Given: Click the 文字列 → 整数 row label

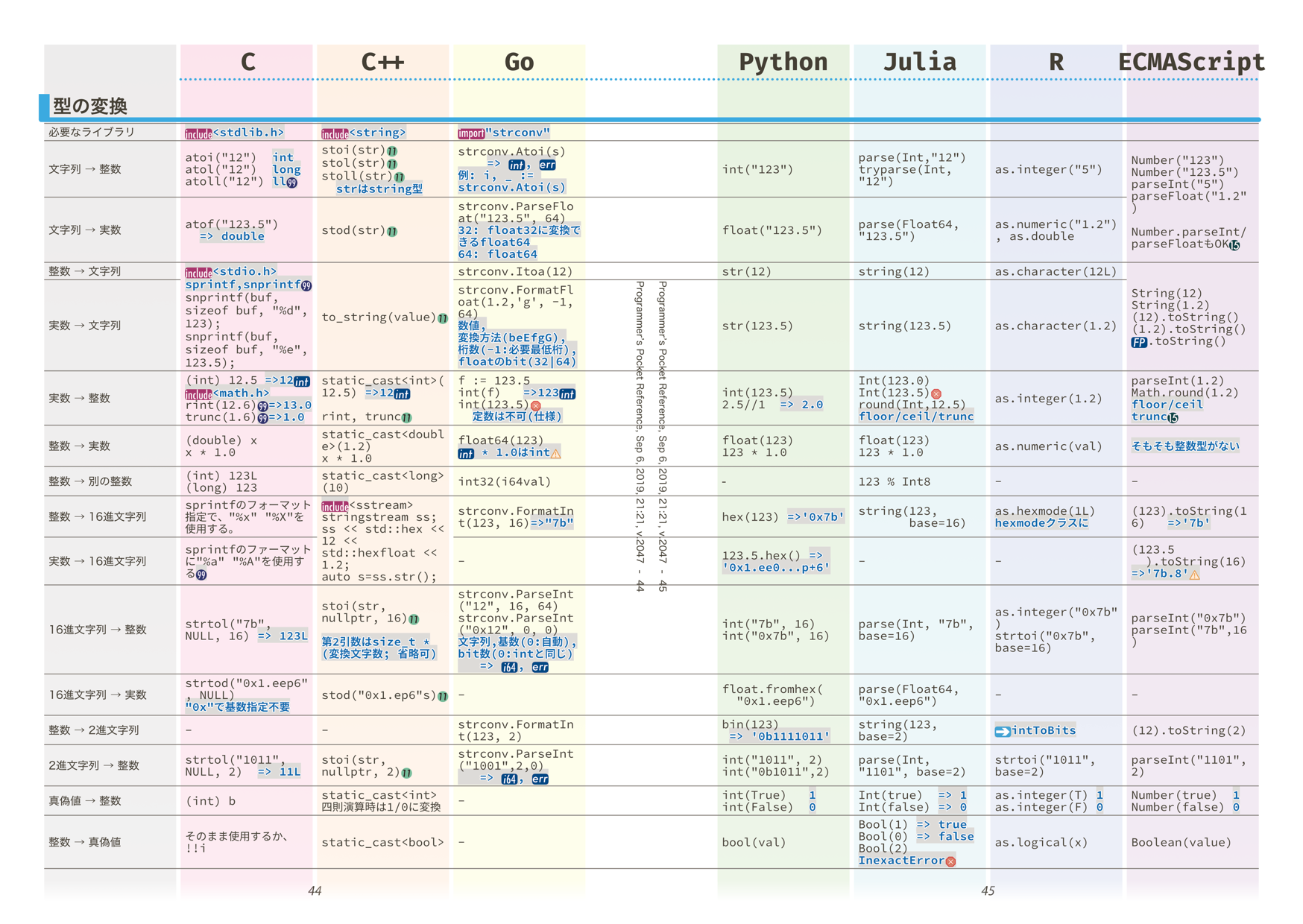Looking at the screenshot, I should click(x=85, y=169).
